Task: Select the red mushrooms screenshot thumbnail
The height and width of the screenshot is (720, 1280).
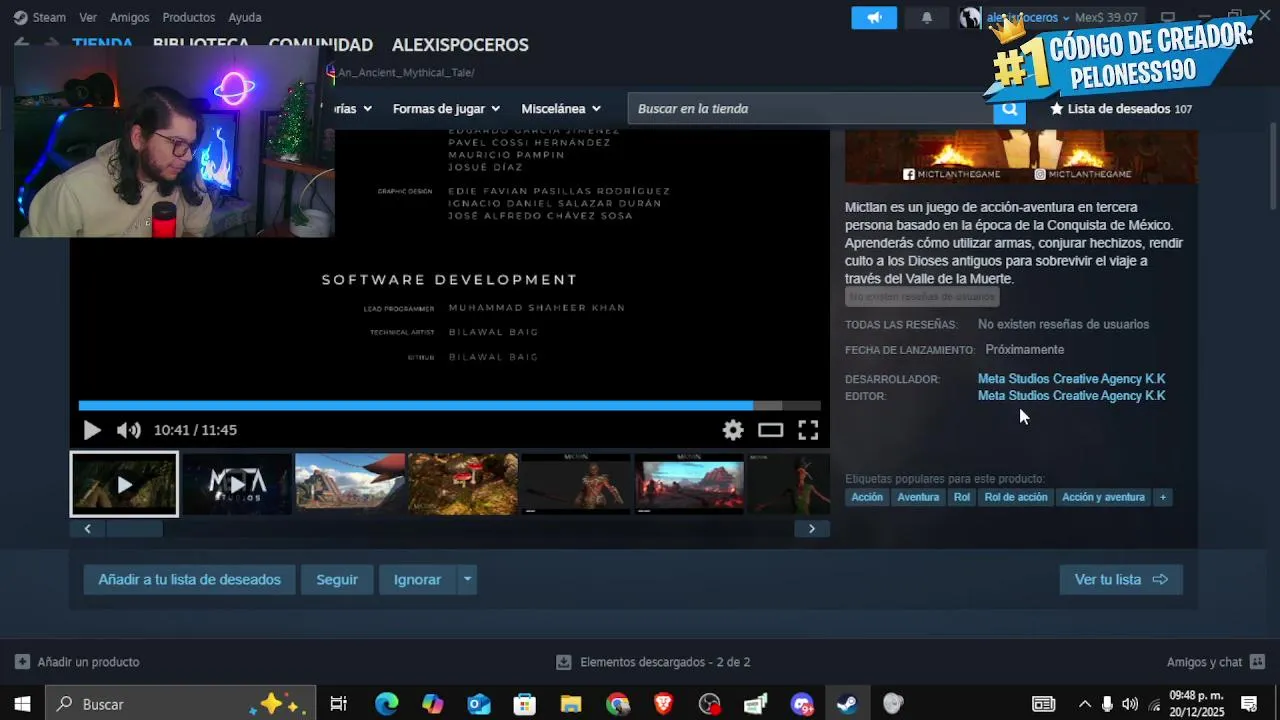Action: 463,484
